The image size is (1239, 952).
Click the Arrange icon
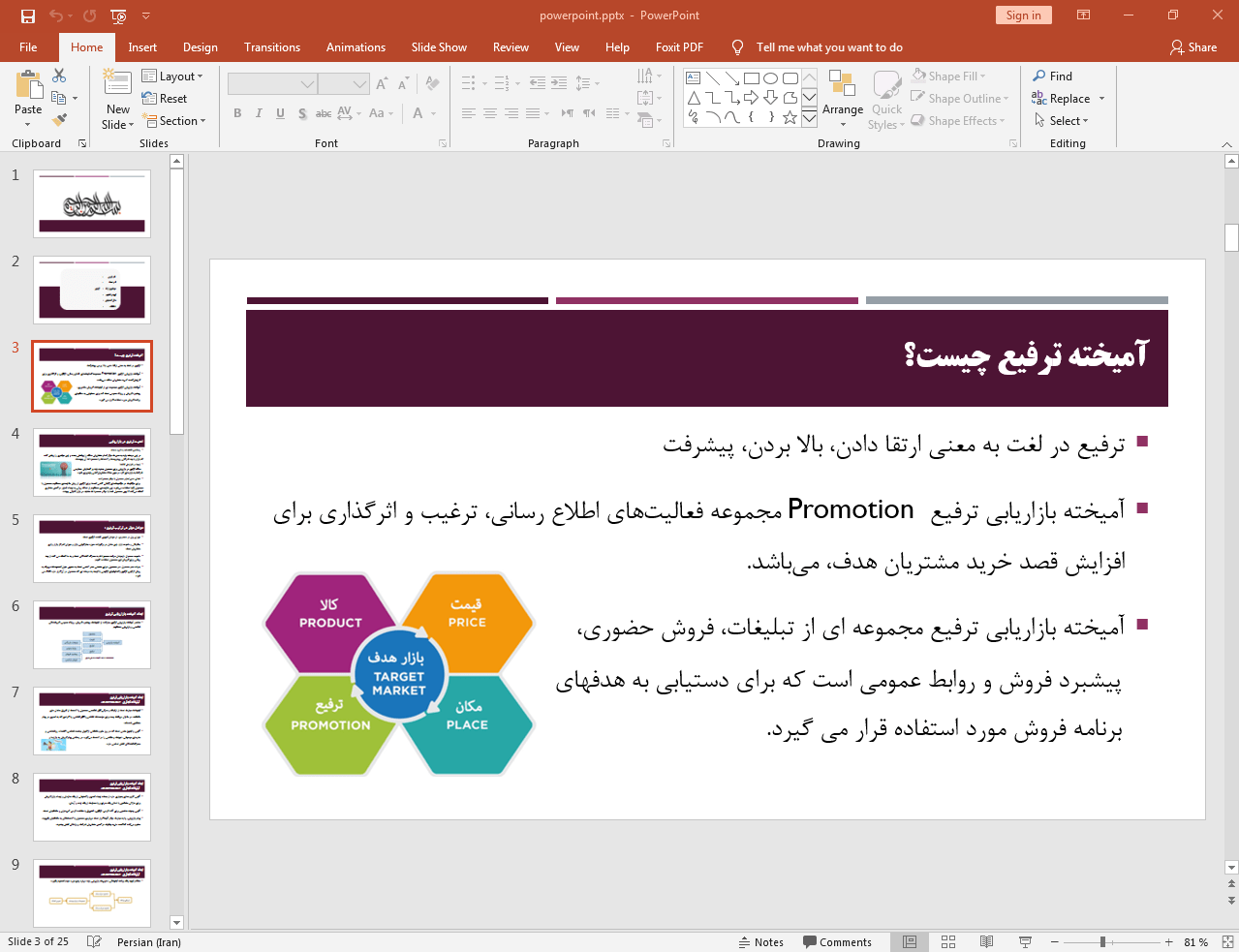pyautogui.click(x=842, y=85)
